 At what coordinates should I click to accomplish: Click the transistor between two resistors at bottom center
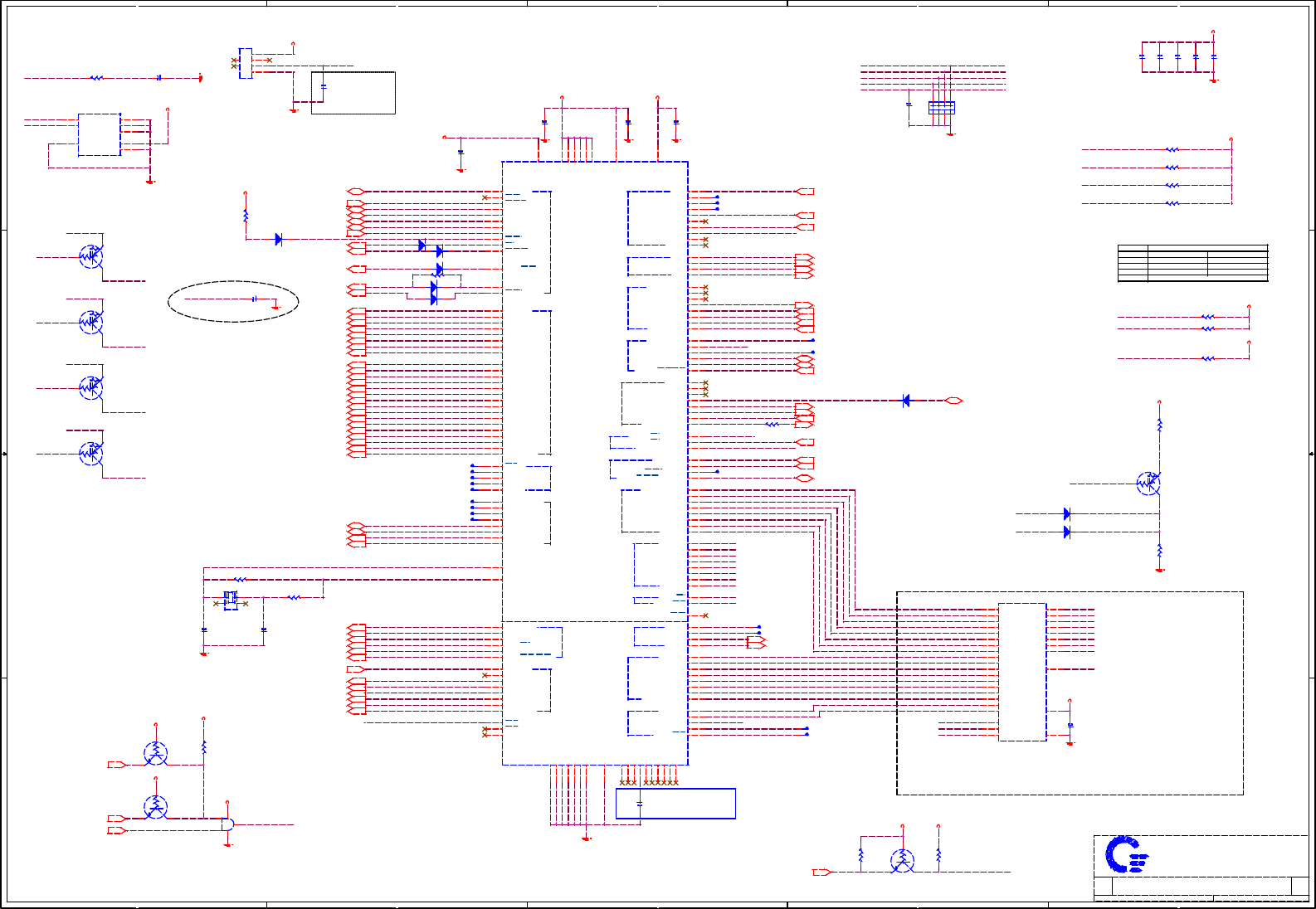tap(902, 861)
